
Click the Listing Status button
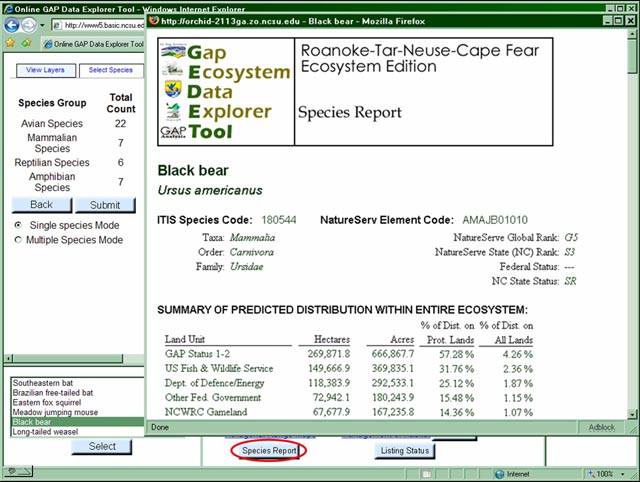404,451
